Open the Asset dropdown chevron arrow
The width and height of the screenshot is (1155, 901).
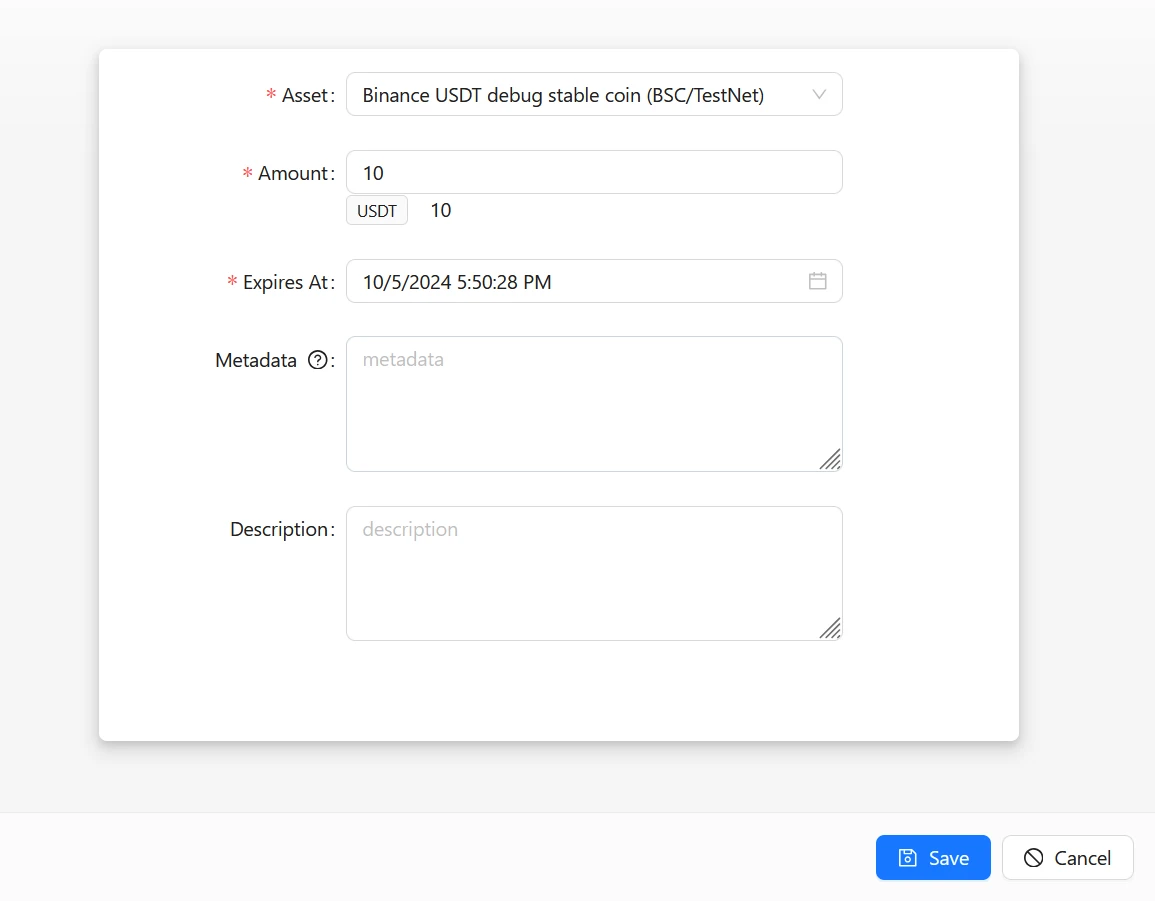819,95
